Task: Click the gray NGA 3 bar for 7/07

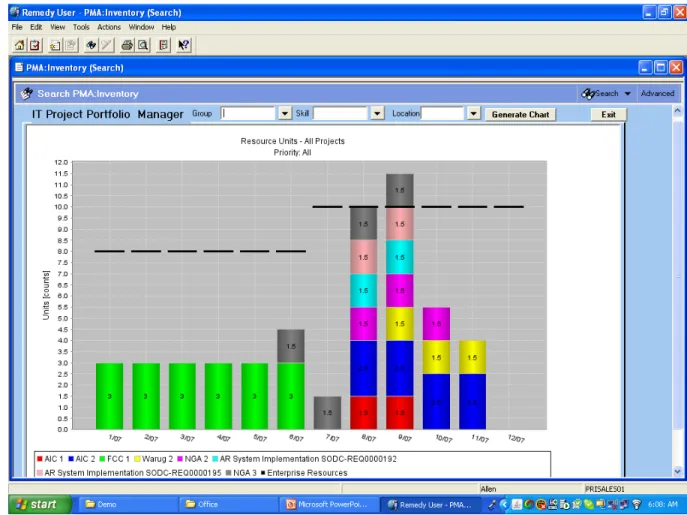Action: coord(327,413)
